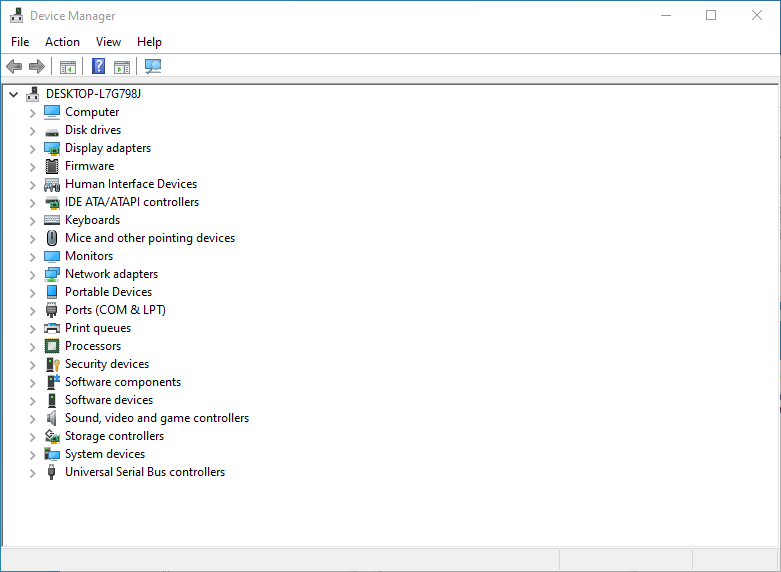
Task: Click the DESKTOP-L7G798J computer icon
Action: [x=33, y=94]
